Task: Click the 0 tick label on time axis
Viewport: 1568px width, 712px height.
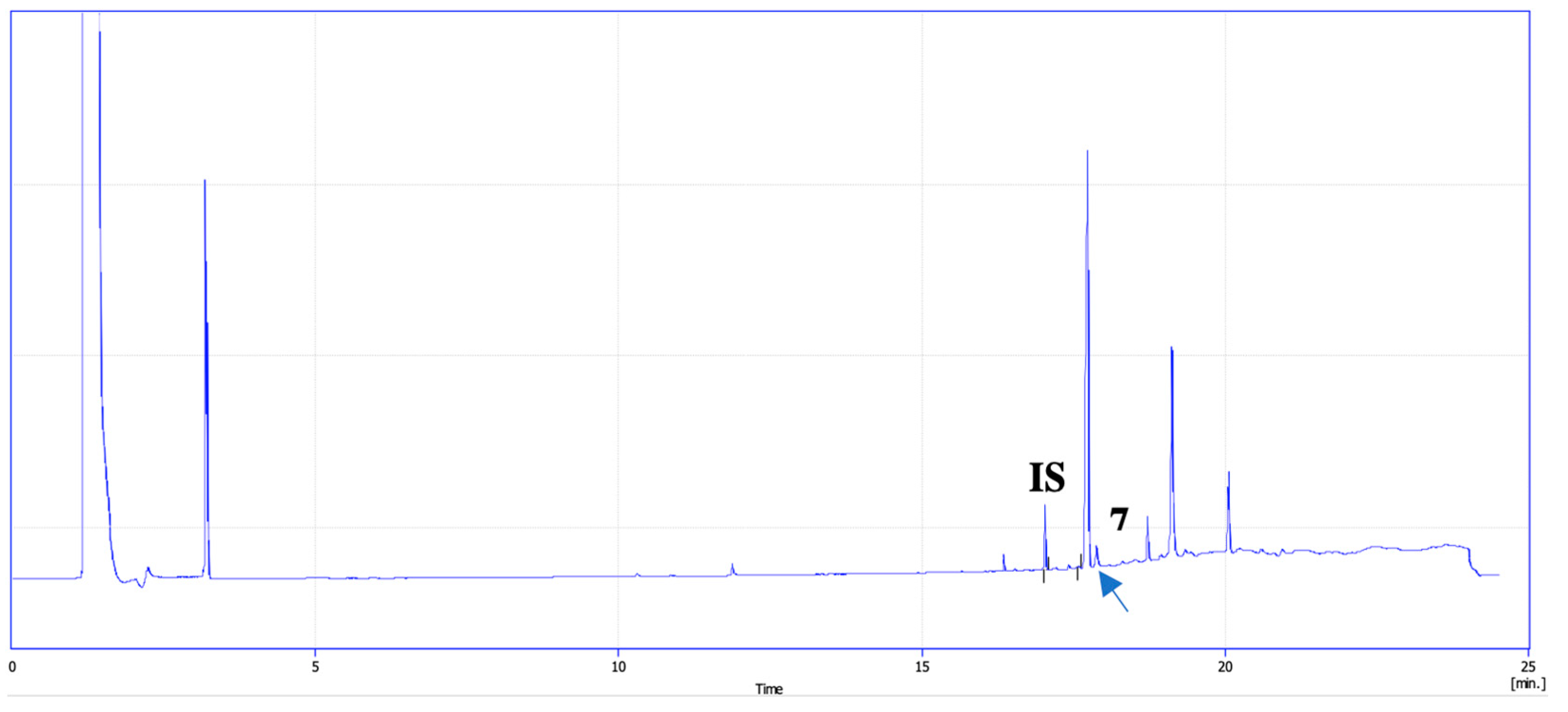Action: 12,667
